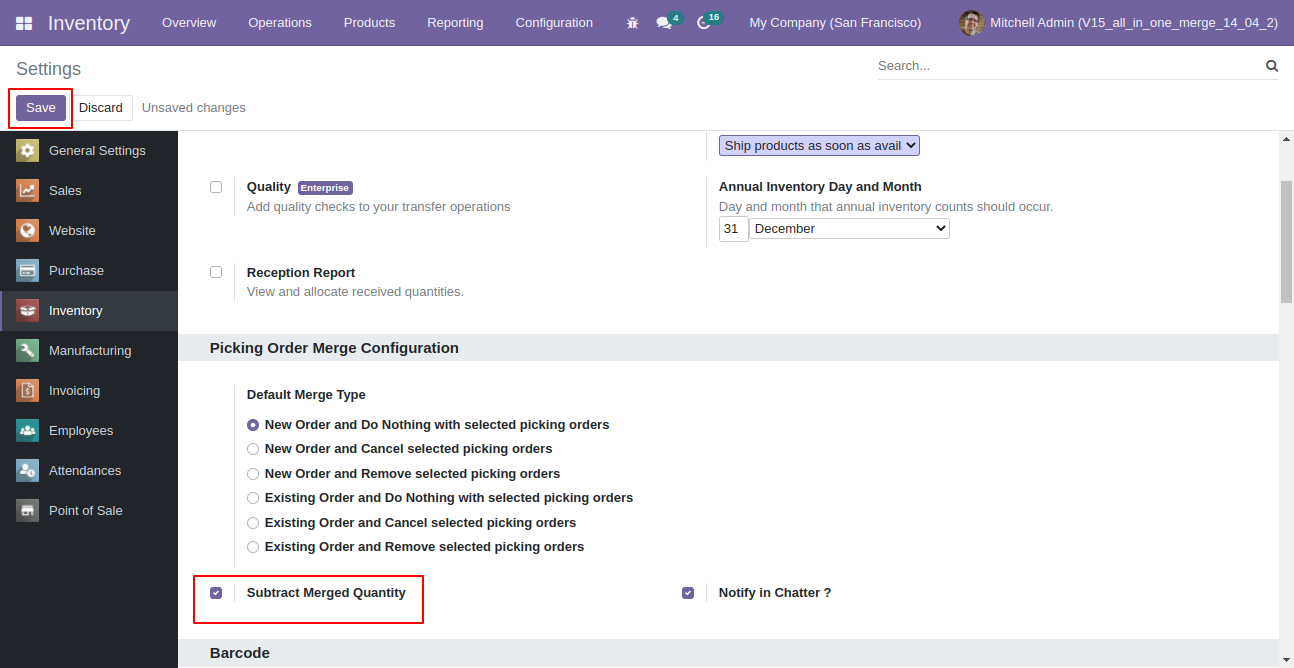
Task: Go to Point of Sale settings section
Action: point(89,511)
